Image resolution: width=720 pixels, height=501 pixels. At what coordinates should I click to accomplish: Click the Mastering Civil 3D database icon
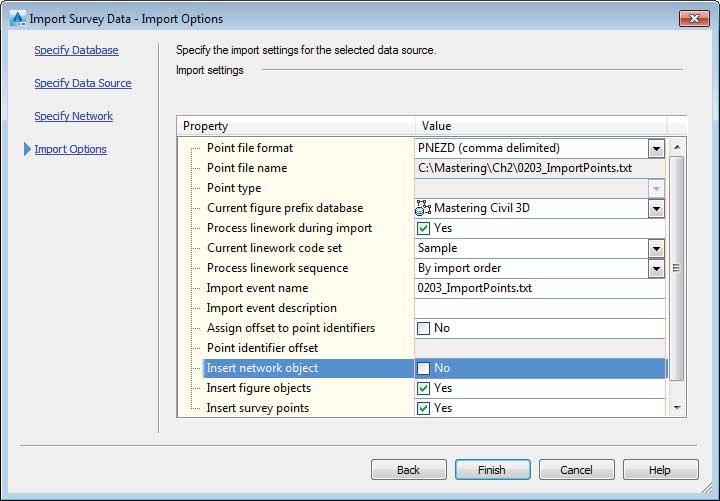423,208
